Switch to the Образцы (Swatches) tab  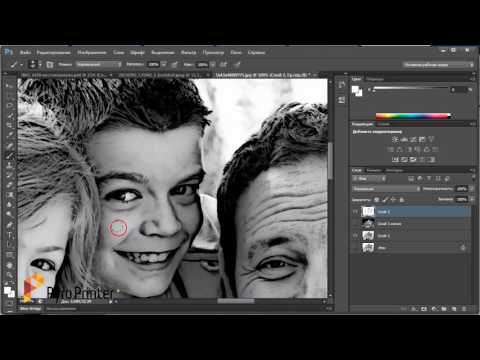375,79
